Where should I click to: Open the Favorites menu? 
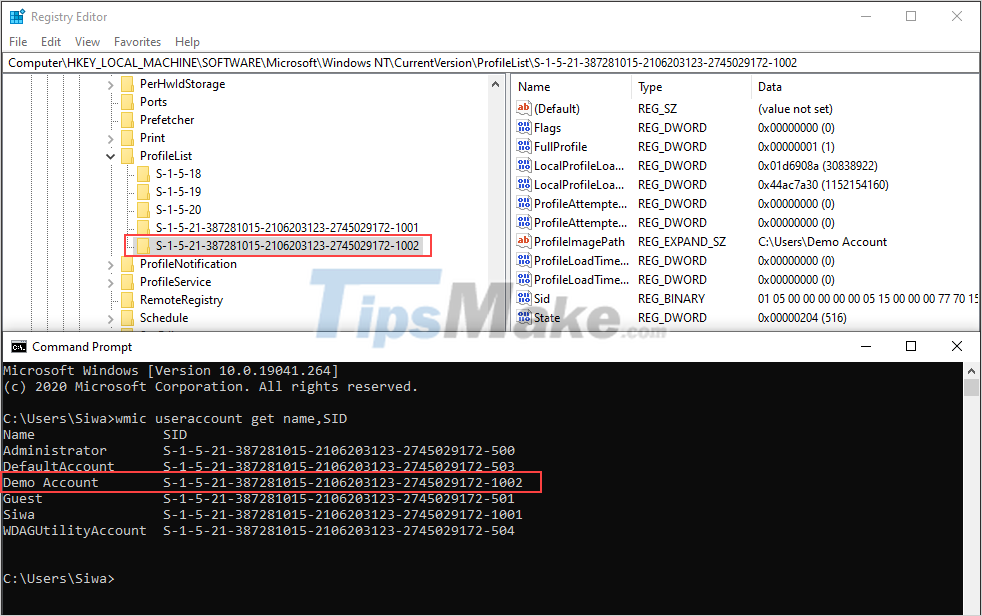tap(137, 41)
